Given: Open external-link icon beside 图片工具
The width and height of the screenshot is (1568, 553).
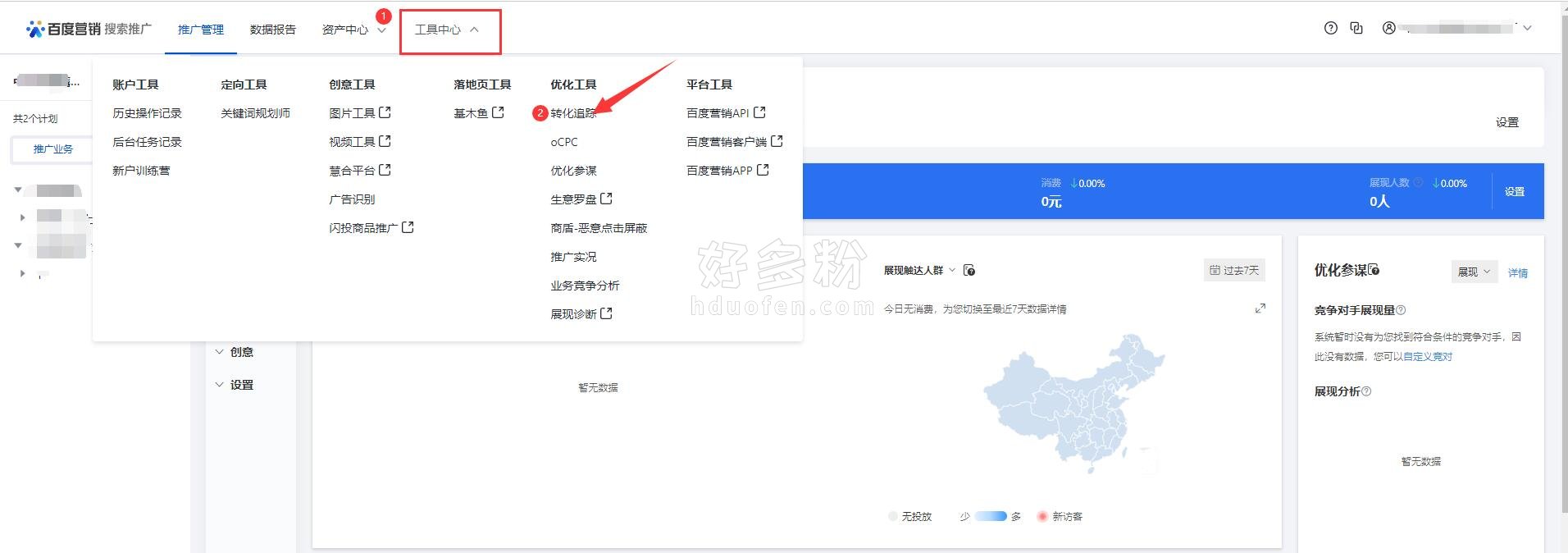Looking at the screenshot, I should (x=385, y=112).
